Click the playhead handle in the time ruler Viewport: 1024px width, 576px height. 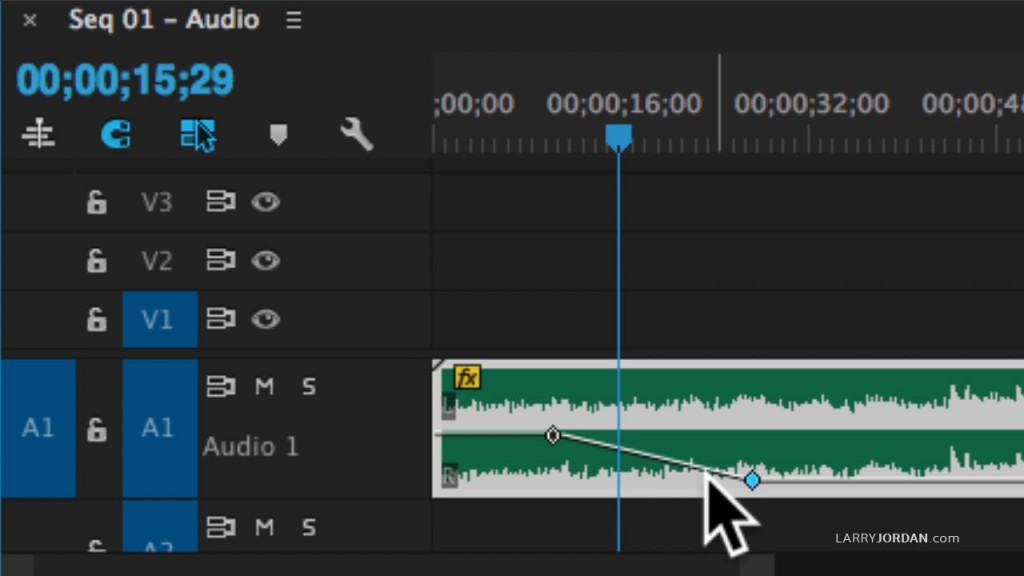618,137
